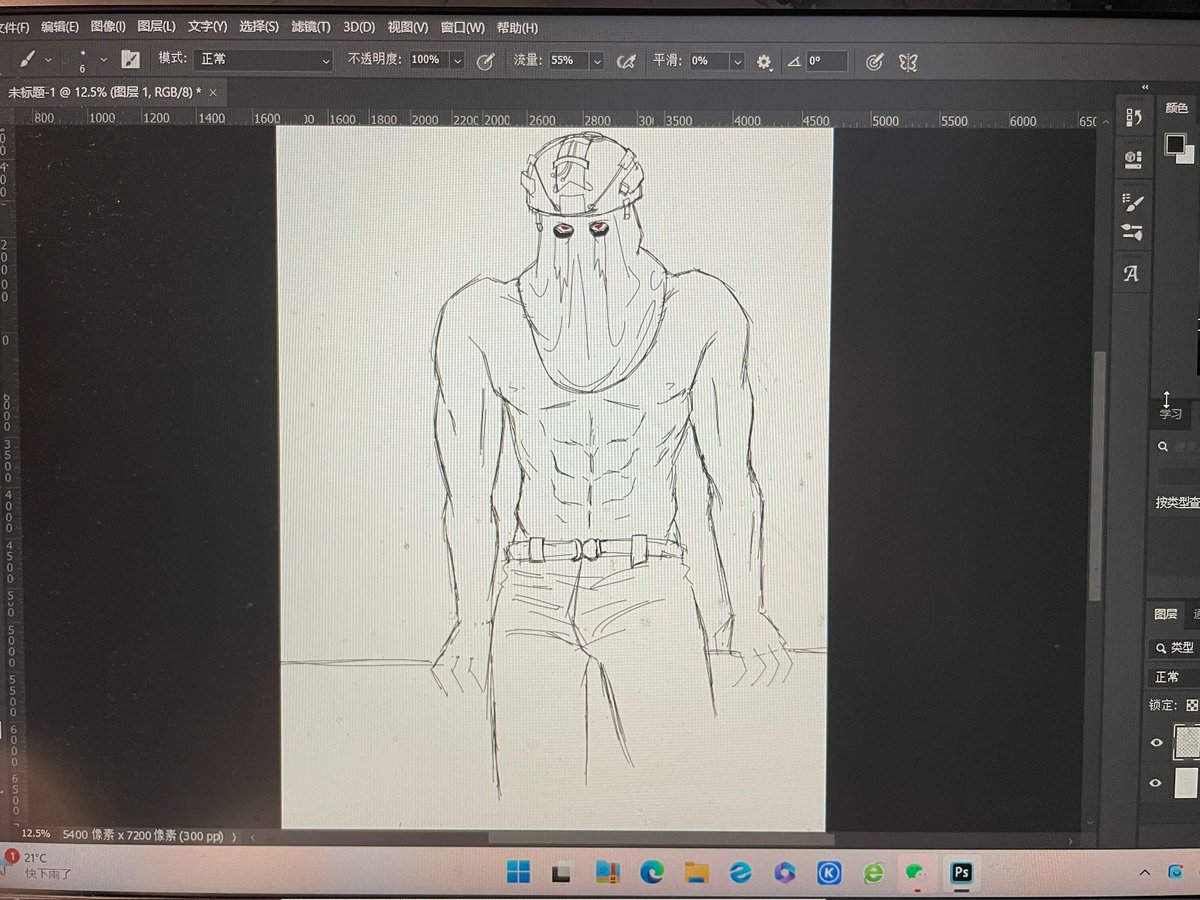Toggle the brush settings panel icon
1200x900 pixels.
pyautogui.click(x=131, y=60)
